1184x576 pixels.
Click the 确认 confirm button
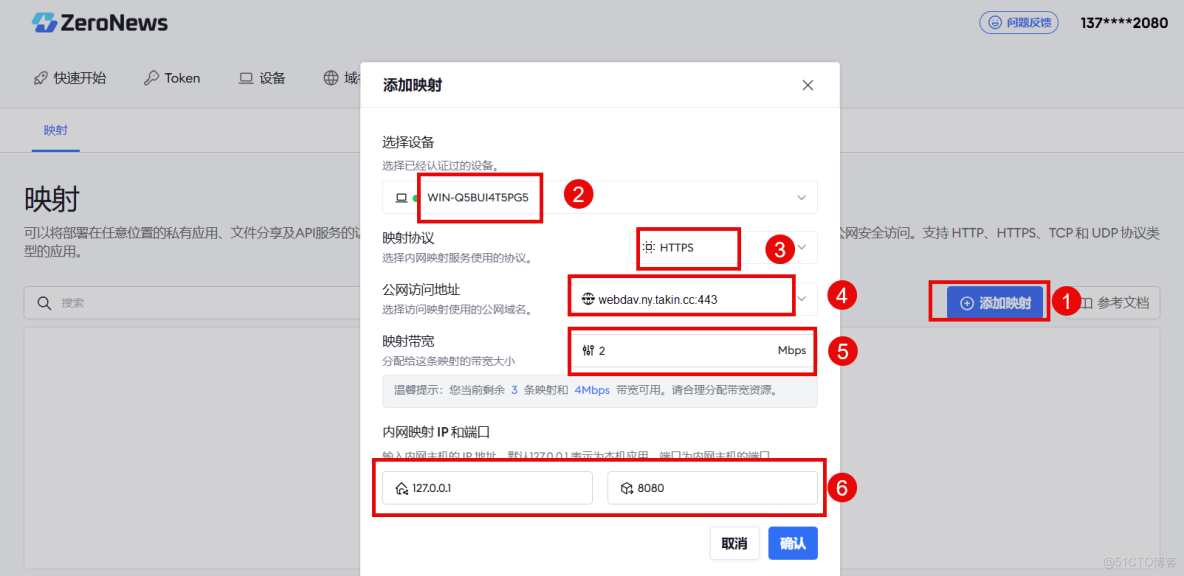[792, 542]
